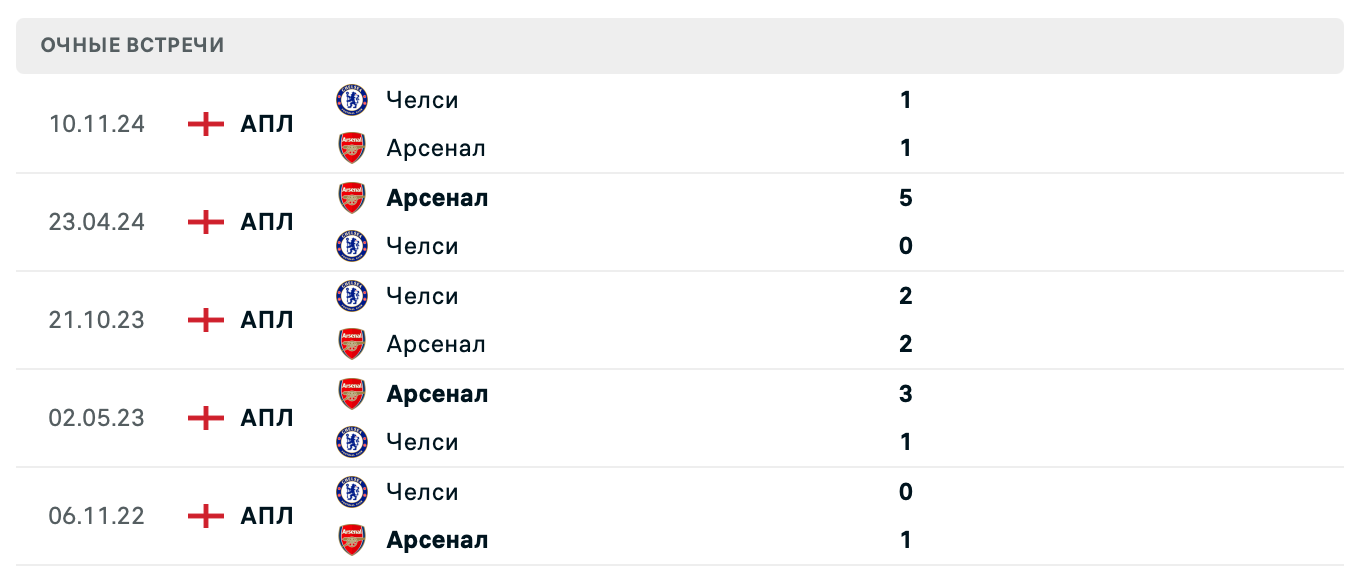Open the АПЛ league link on 02.05.23 row
The height and width of the screenshot is (578, 1360).
pyautogui.click(x=267, y=418)
